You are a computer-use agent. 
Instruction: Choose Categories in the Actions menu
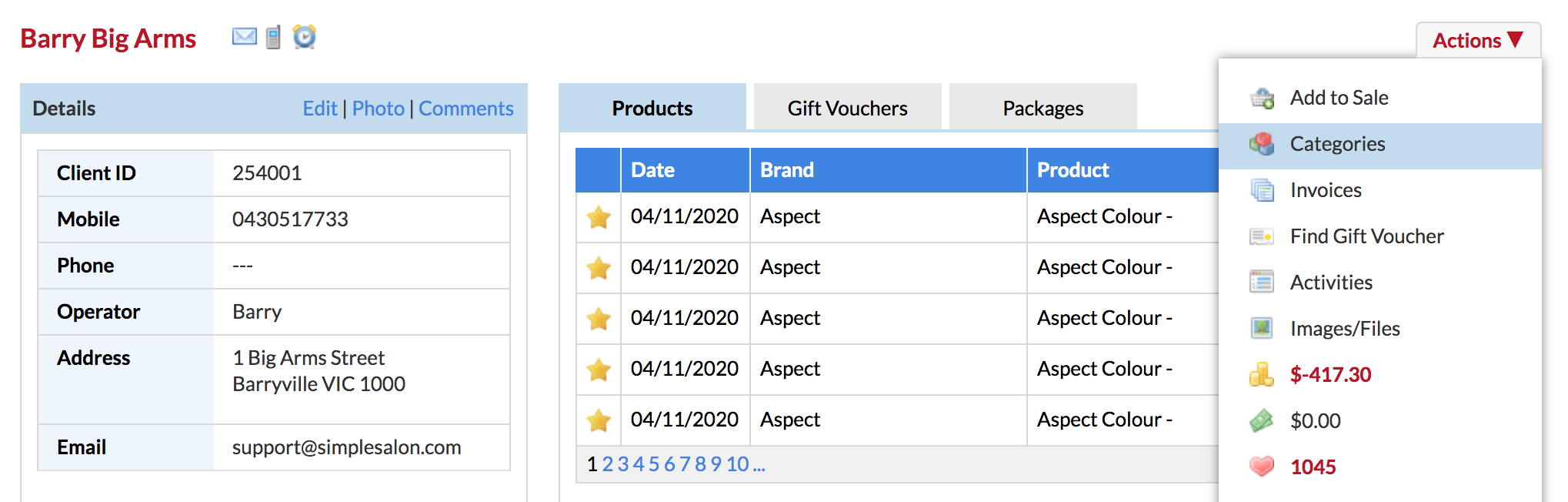point(1380,145)
